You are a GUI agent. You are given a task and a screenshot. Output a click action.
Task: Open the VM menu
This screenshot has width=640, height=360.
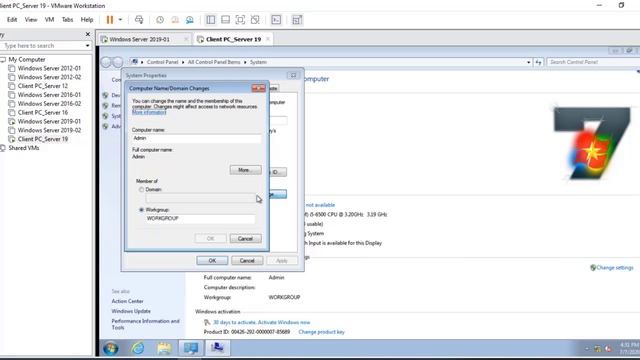coord(49,20)
